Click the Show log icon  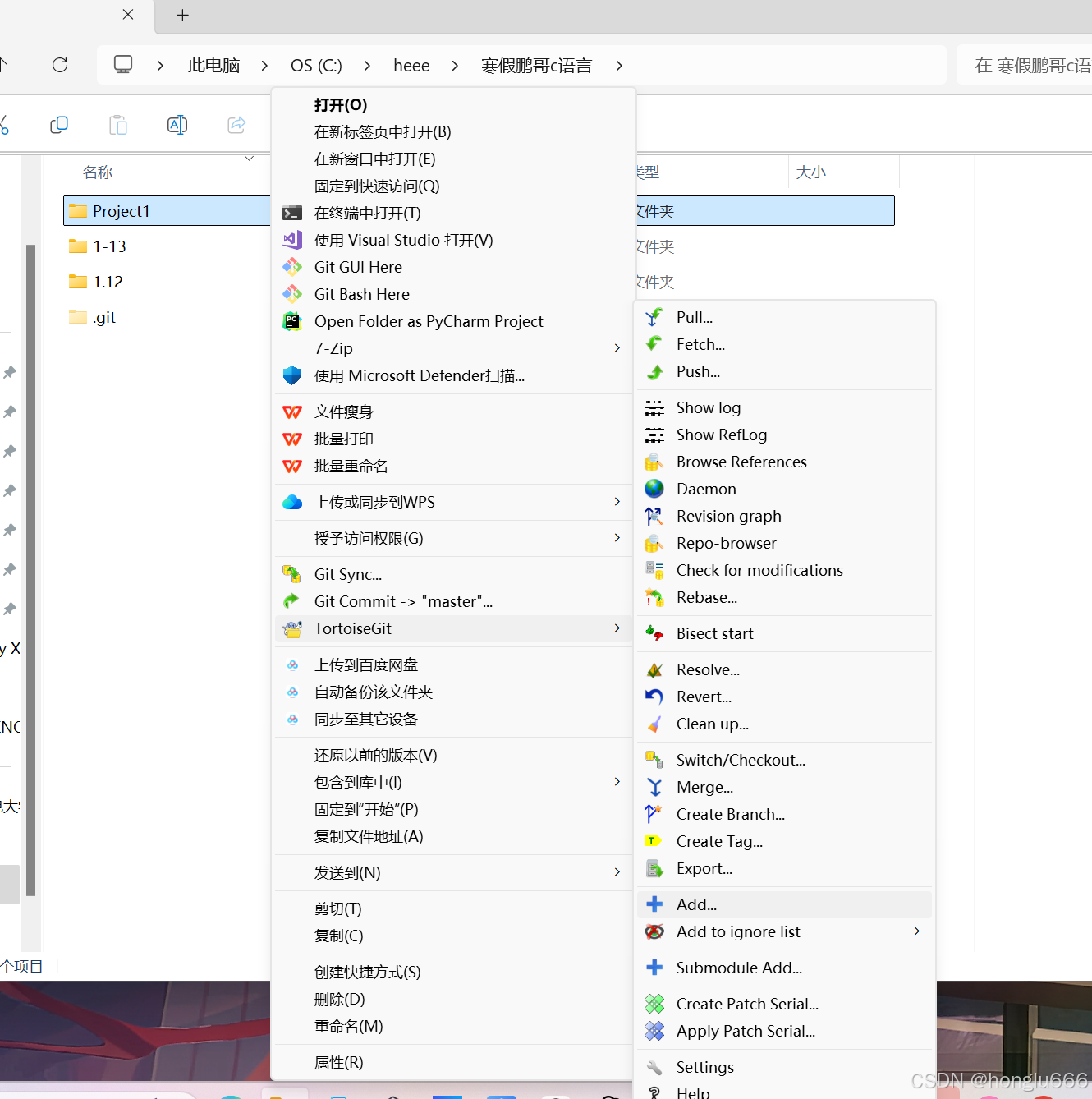(654, 407)
